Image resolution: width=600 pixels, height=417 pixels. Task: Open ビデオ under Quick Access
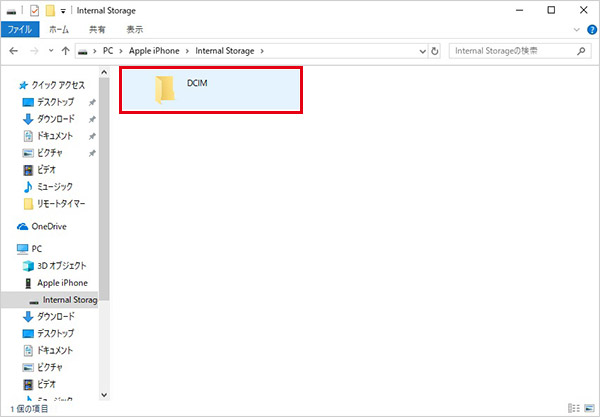(39, 169)
